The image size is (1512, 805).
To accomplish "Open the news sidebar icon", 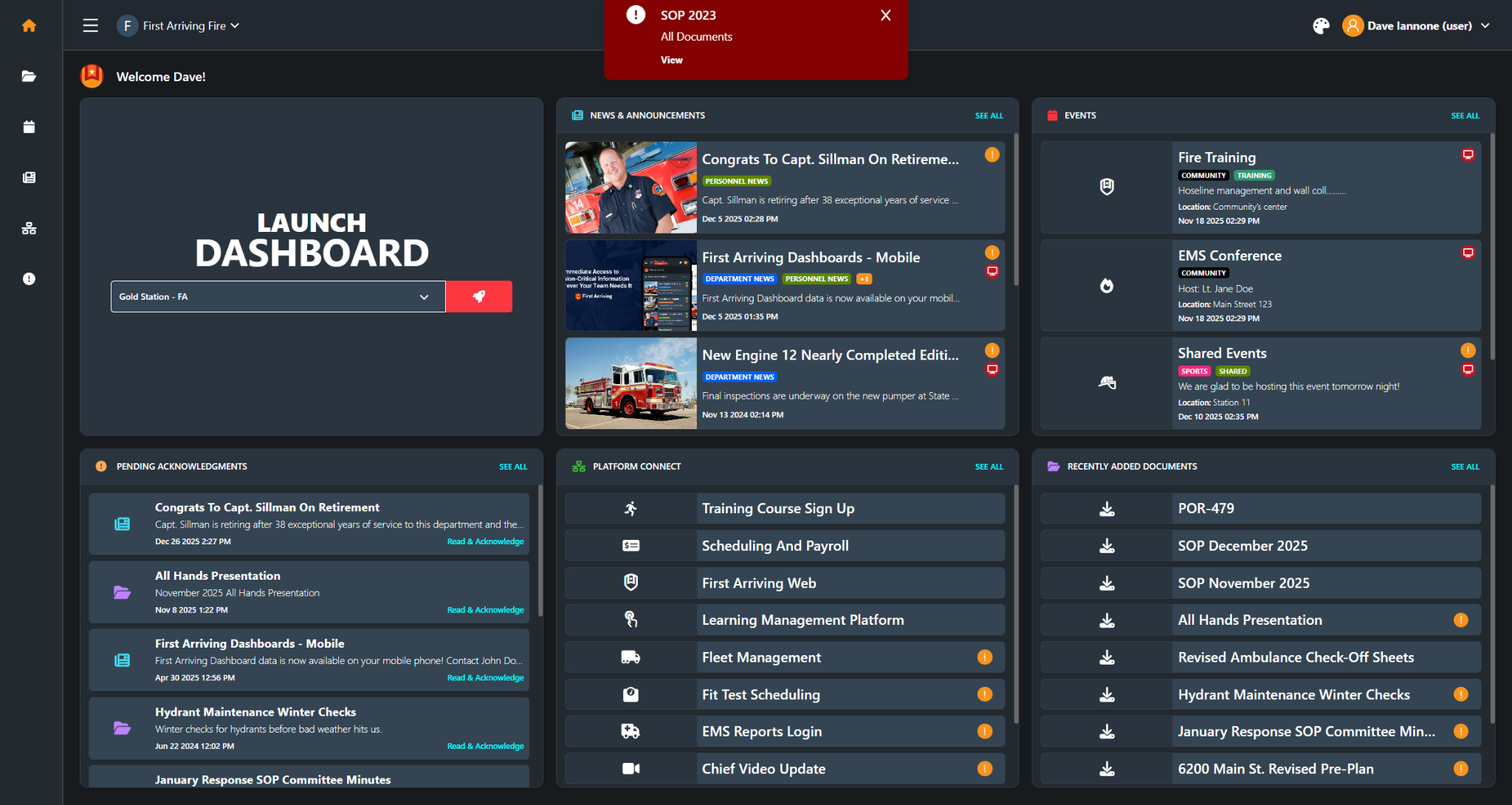I will coord(29,177).
